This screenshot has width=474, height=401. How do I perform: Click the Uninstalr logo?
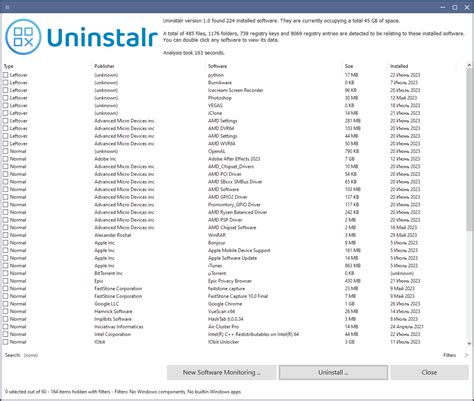(x=81, y=37)
